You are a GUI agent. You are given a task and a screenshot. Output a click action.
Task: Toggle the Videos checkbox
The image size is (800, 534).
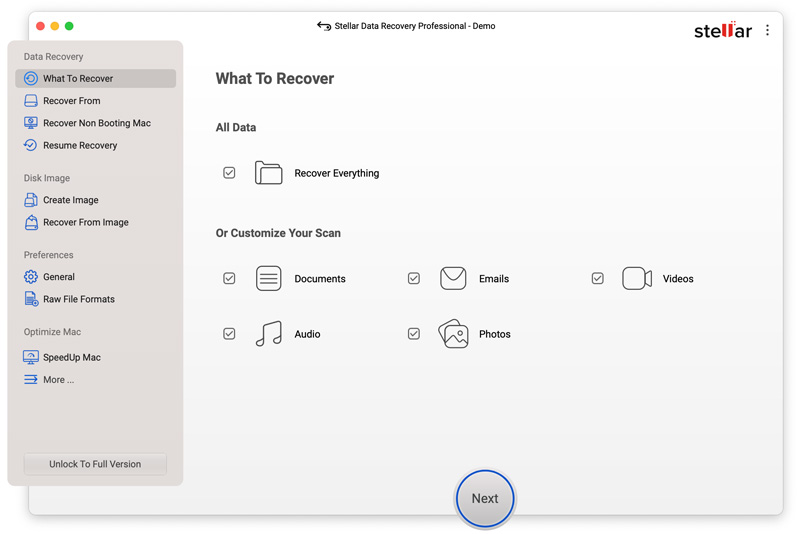tap(597, 278)
